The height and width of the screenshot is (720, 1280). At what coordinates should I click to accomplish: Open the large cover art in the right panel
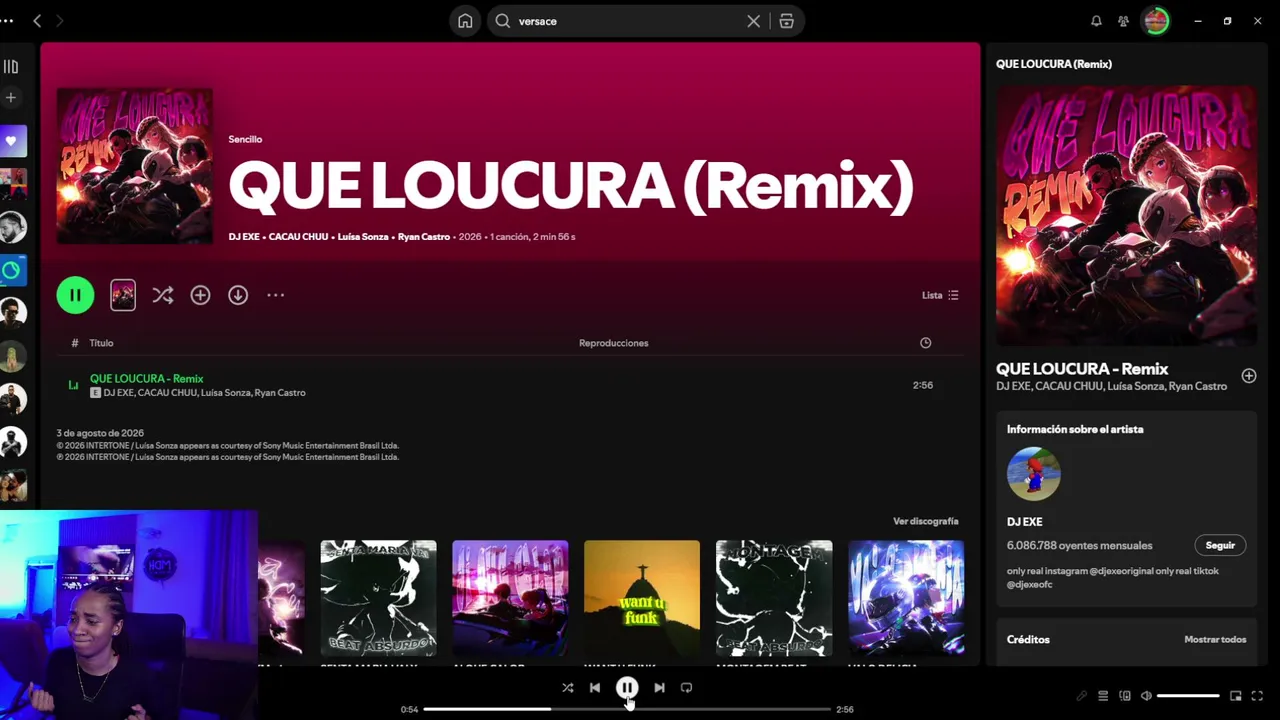(1126, 215)
